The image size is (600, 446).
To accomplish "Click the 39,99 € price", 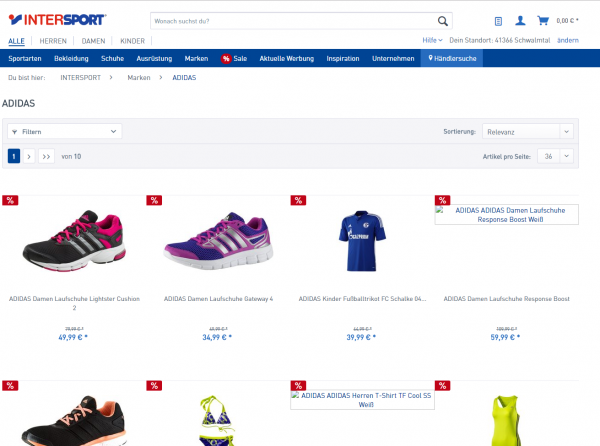I will pyautogui.click(x=361, y=337).
